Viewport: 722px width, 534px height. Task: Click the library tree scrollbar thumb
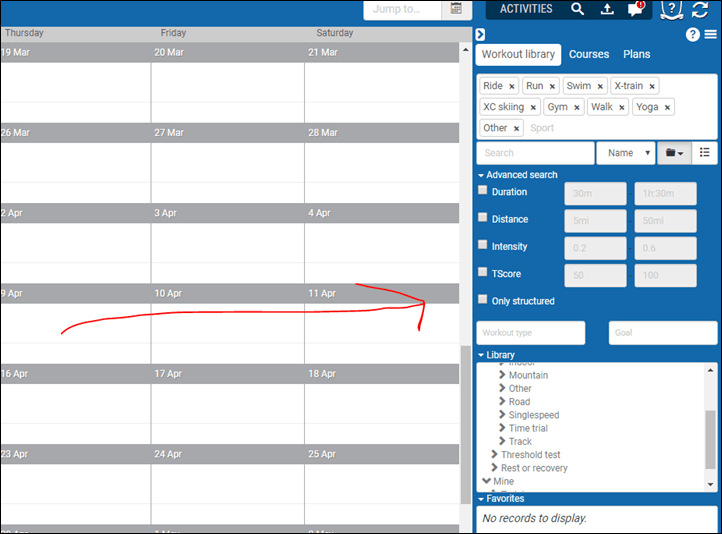click(710, 440)
